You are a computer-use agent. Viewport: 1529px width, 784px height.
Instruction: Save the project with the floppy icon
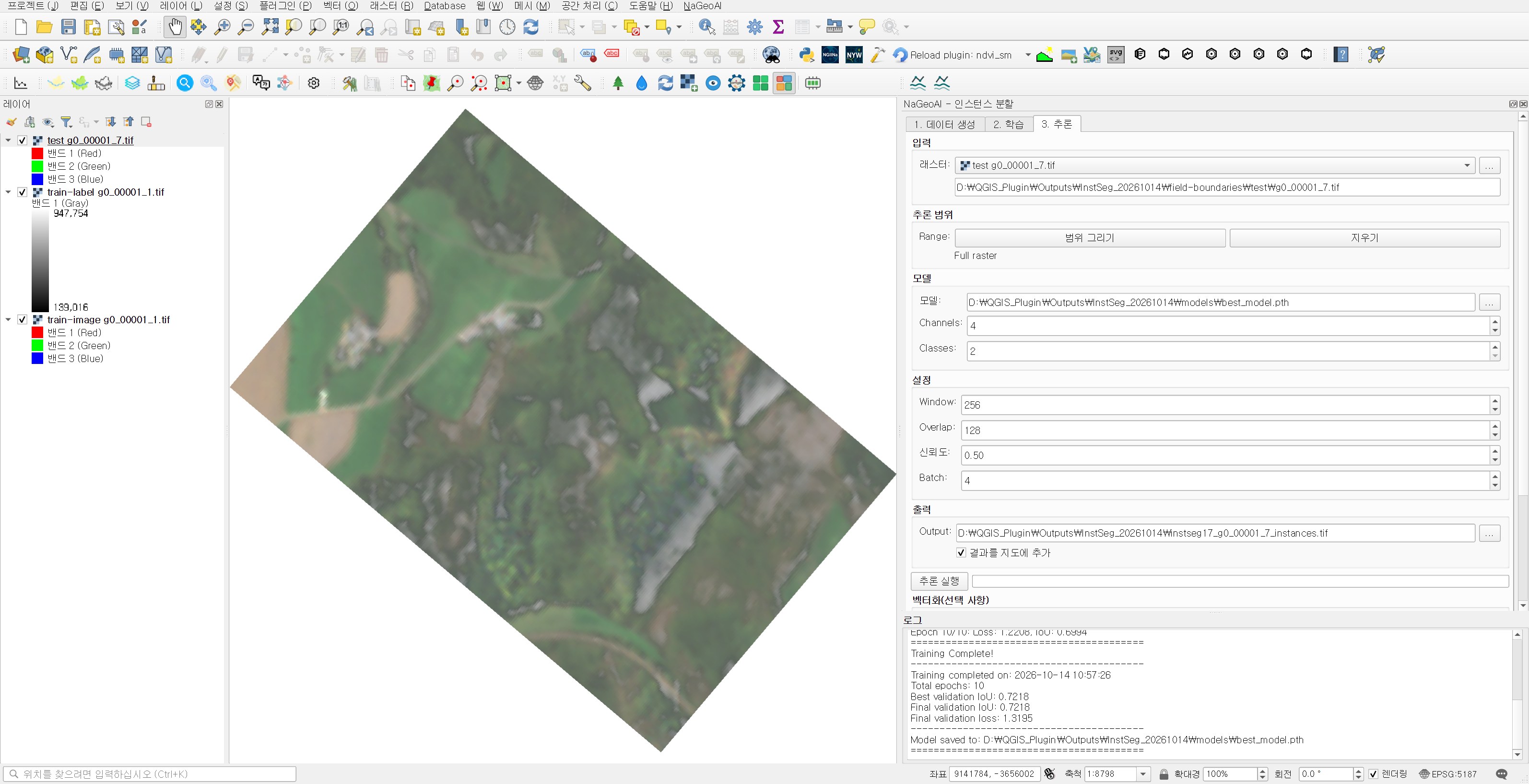68,27
